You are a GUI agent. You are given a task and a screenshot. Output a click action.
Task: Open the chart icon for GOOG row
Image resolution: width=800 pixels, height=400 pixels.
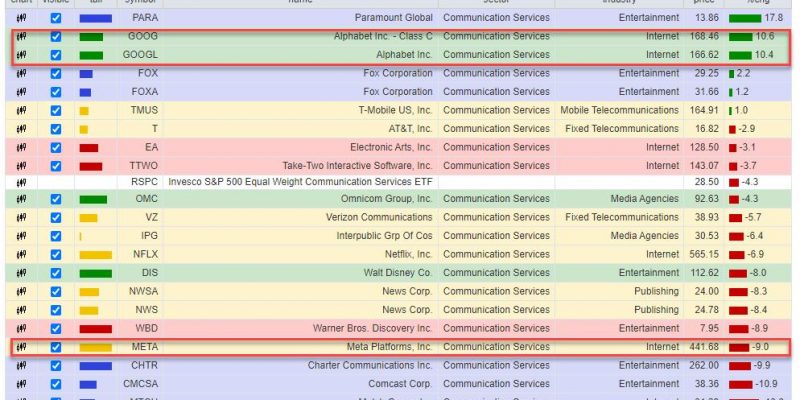click(x=21, y=36)
